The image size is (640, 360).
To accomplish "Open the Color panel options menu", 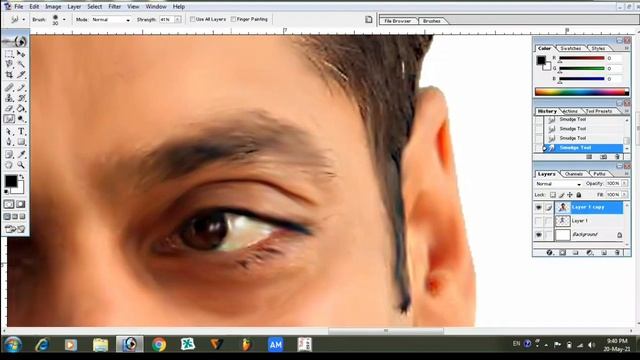I will tap(627, 48).
